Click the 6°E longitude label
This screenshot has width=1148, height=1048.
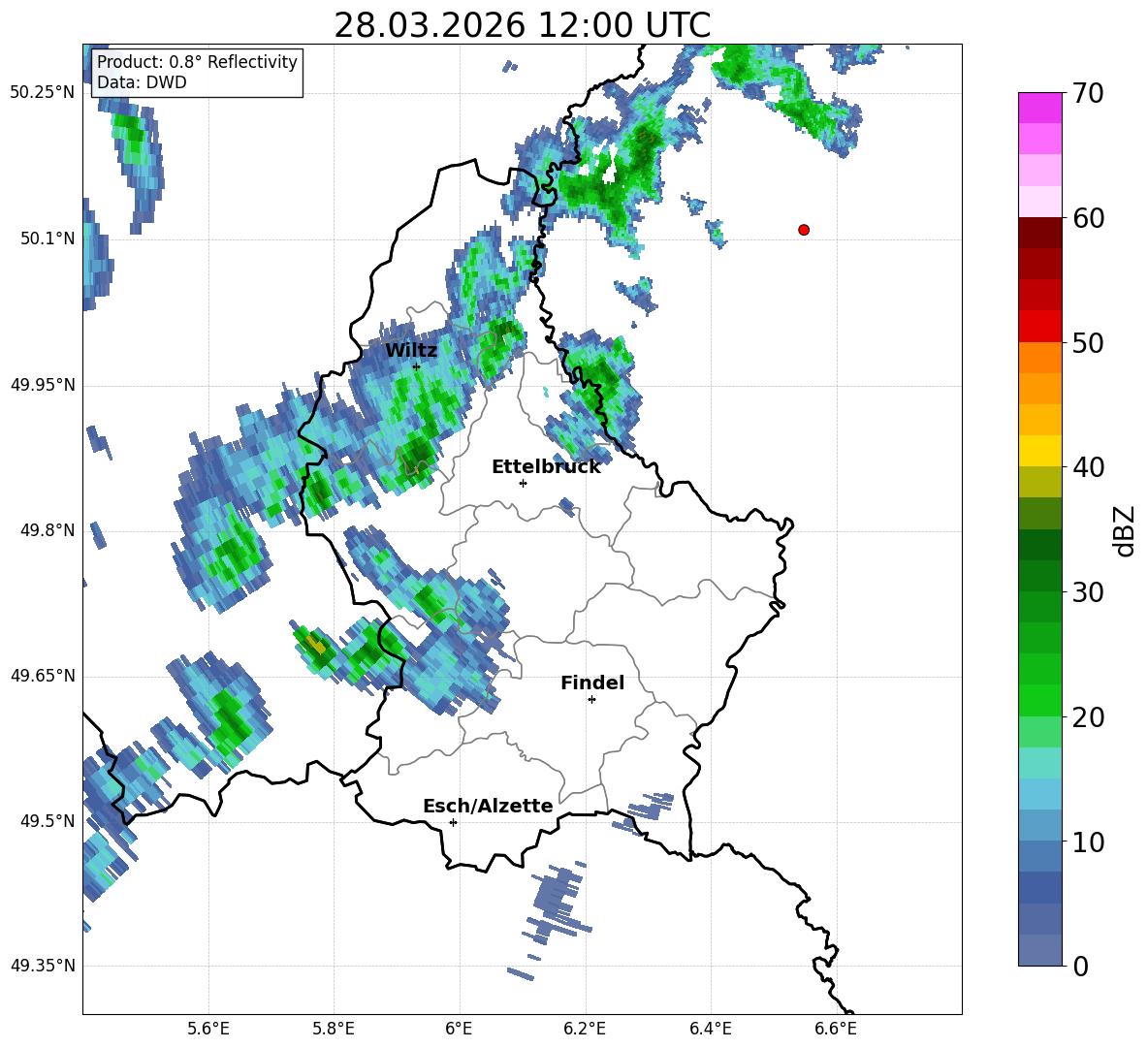tap(459, 1029)
